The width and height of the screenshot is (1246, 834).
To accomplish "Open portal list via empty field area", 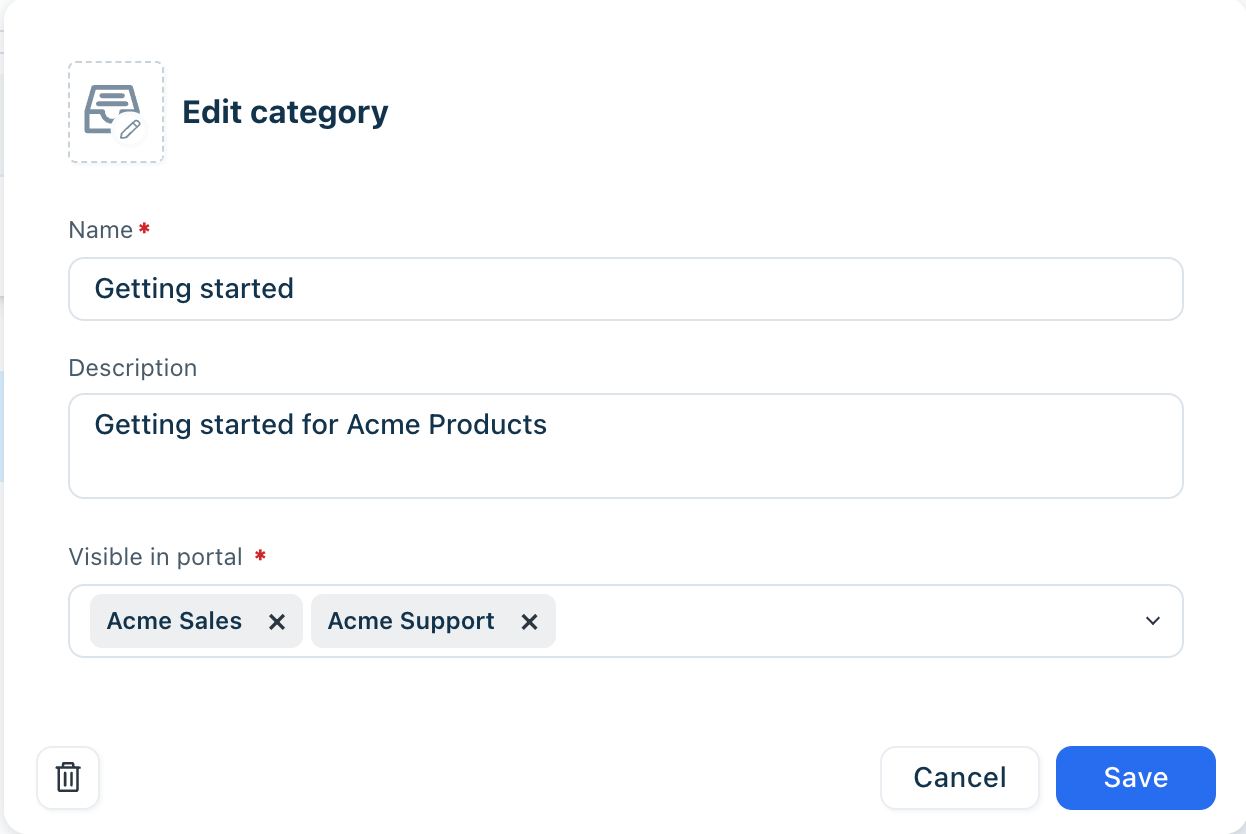I will pos(845,621).
